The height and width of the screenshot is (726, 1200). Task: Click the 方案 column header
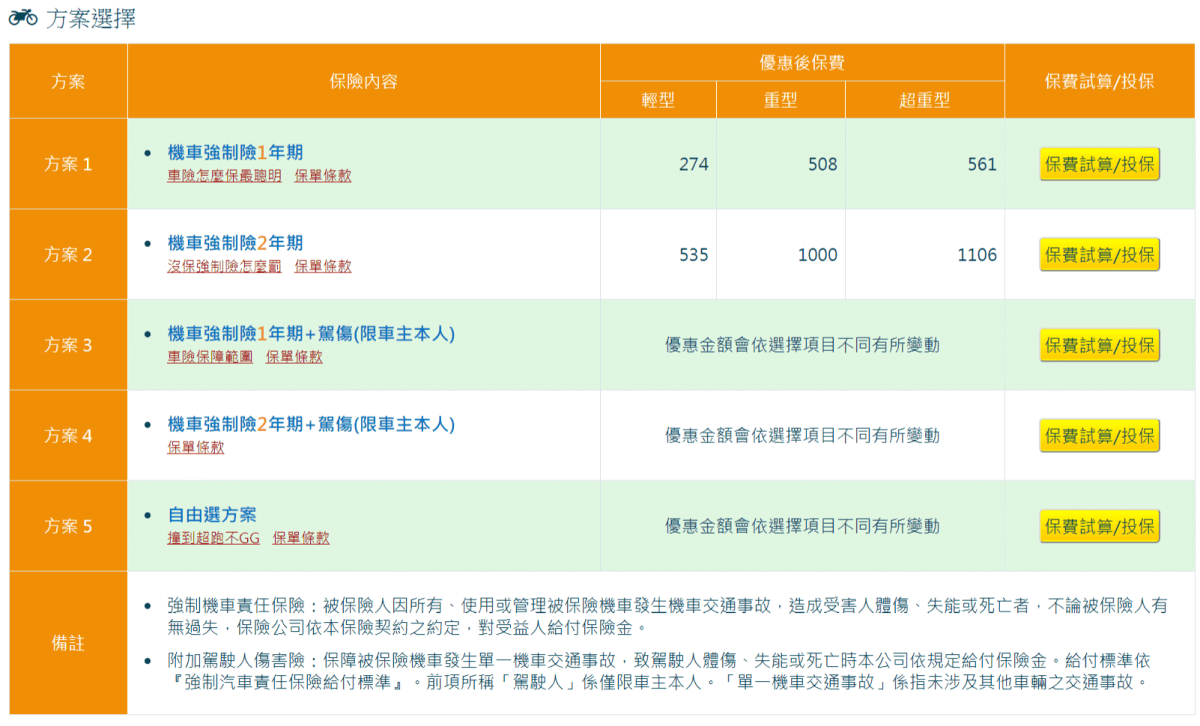[x=68, y=81]
